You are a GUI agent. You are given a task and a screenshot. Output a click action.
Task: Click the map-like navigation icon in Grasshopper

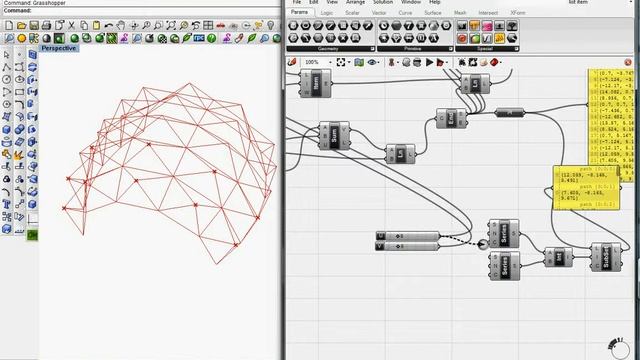point(359,62)
